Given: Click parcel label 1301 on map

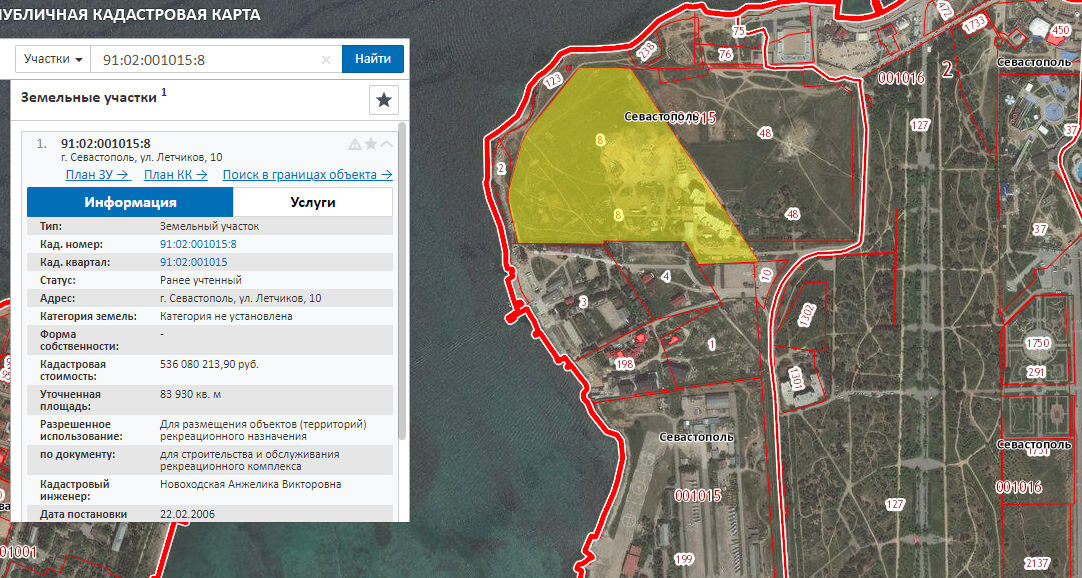Looking at the screenshot, I should [797, 378].
